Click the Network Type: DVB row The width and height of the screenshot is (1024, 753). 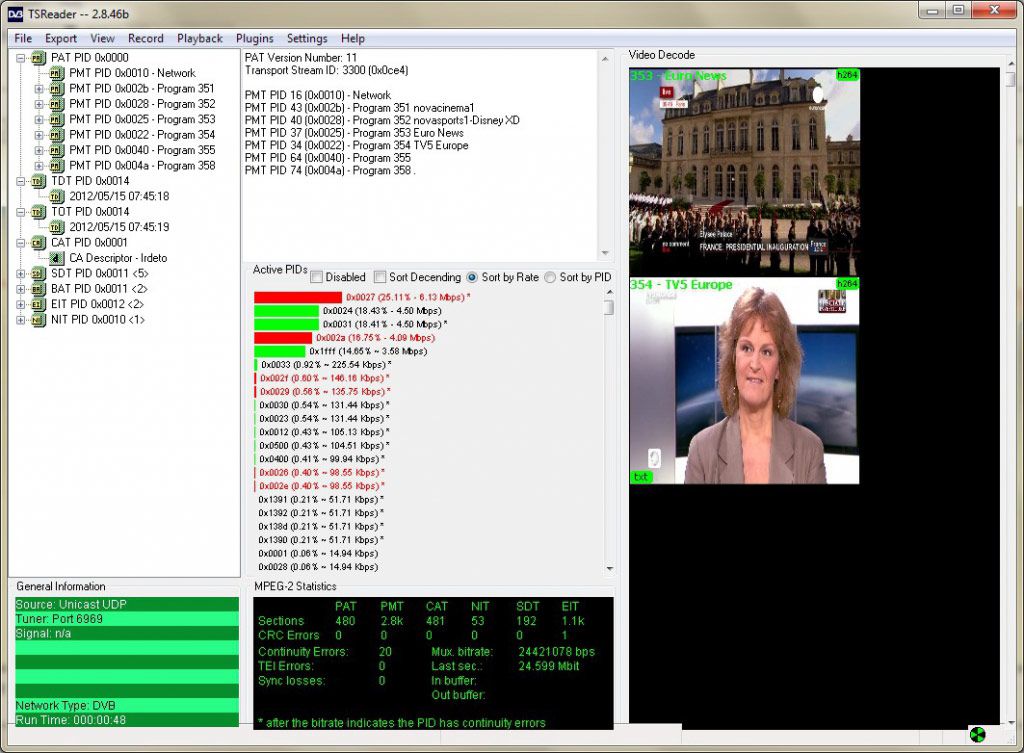[127, 706]
